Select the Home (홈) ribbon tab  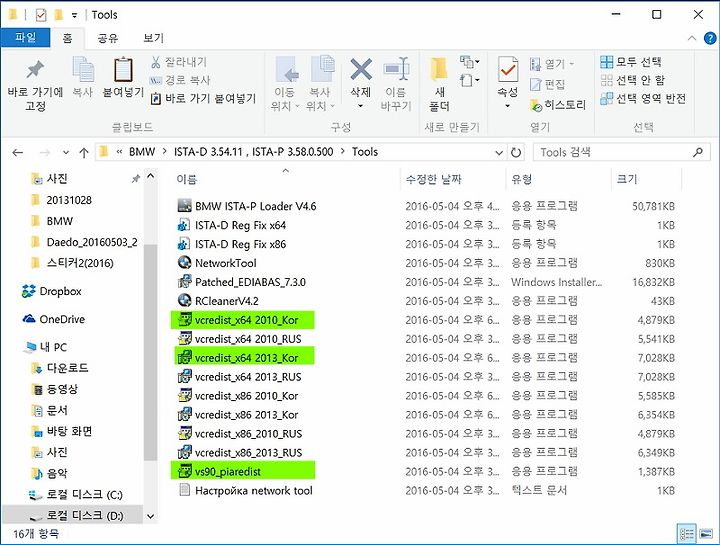point(67,38)
